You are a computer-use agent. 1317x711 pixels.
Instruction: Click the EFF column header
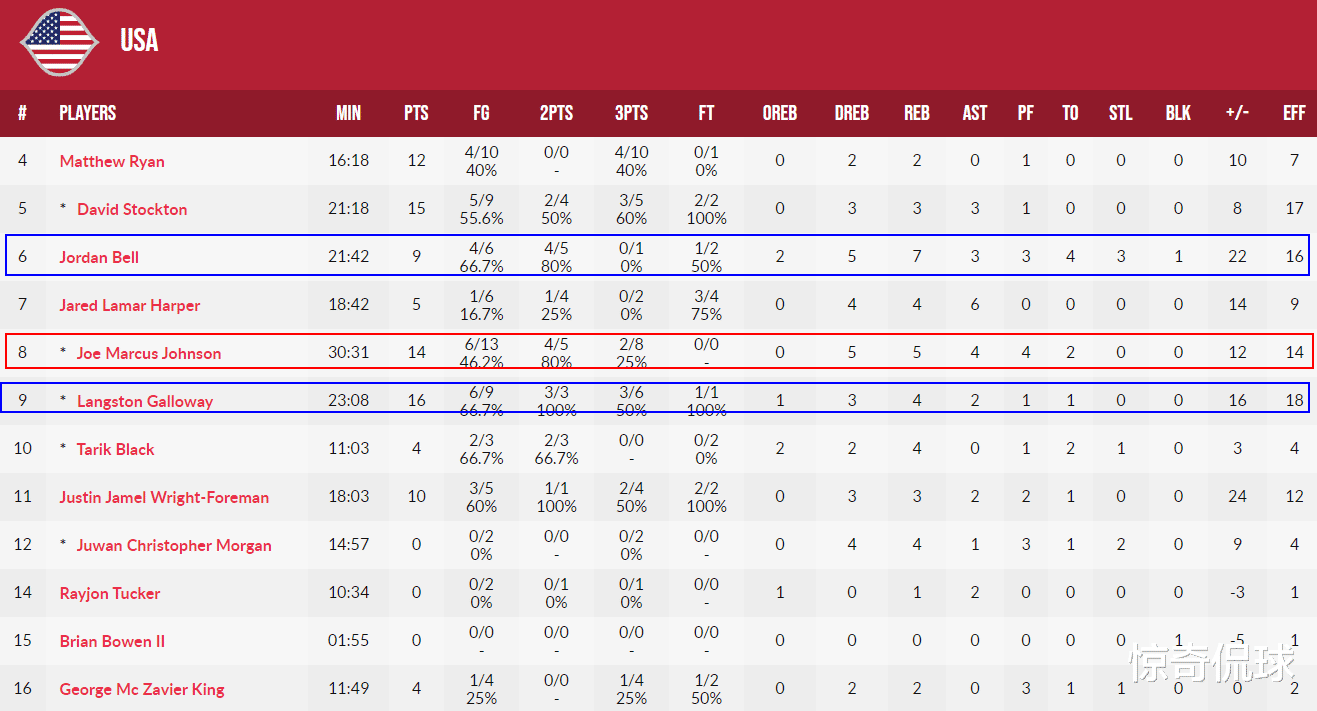1294,113
